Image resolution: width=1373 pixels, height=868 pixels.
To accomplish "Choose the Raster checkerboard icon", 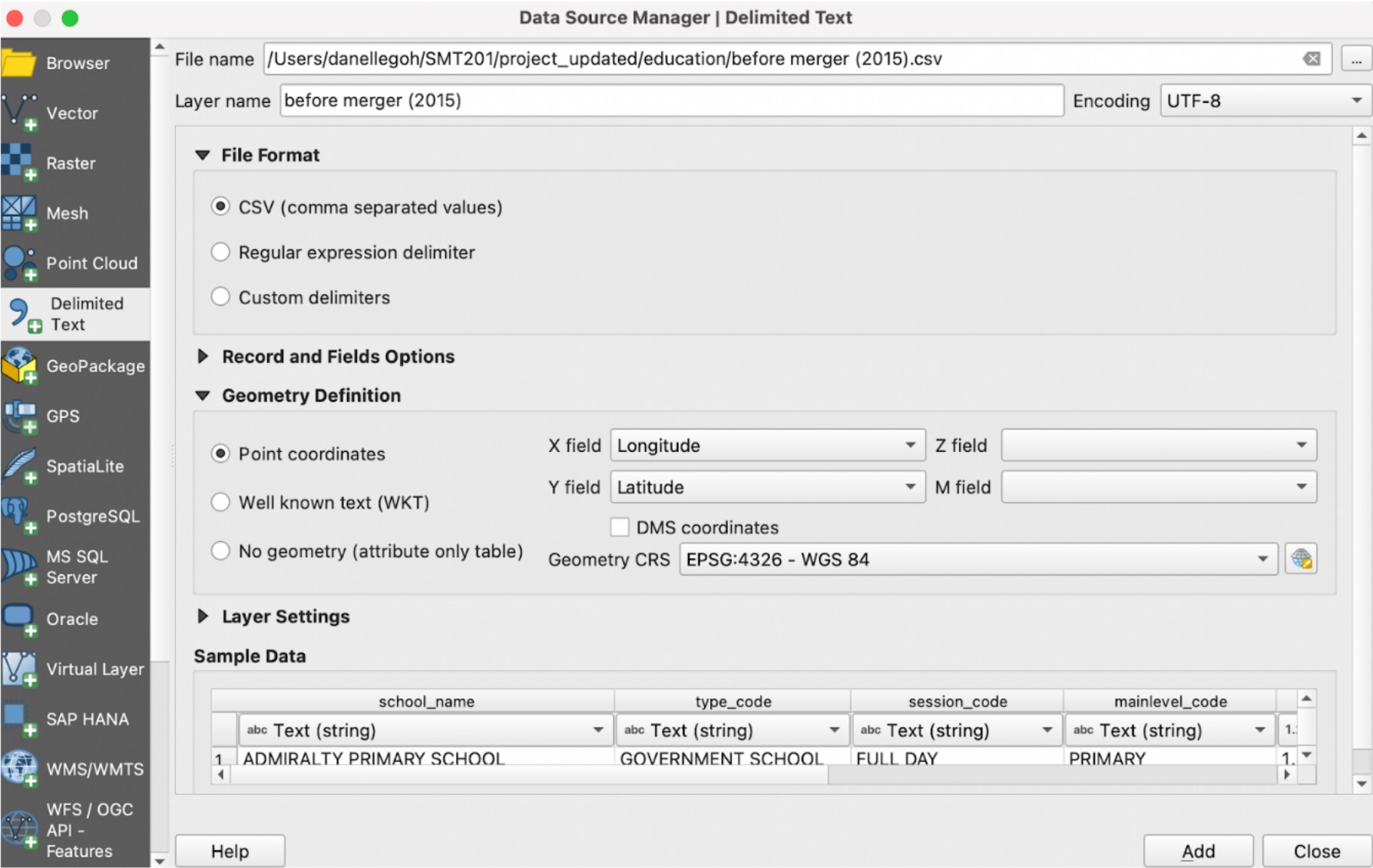I will click(19, 163).
